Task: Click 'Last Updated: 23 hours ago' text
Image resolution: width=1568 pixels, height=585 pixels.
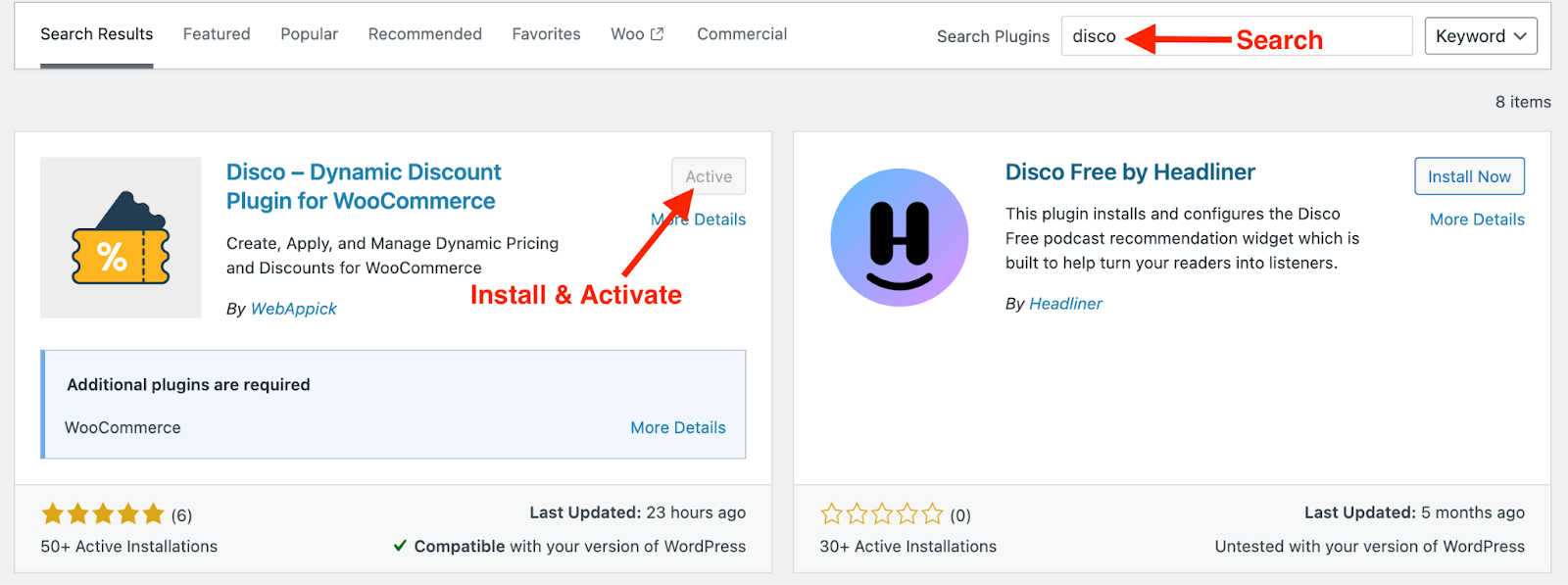Action: [638, 512]
